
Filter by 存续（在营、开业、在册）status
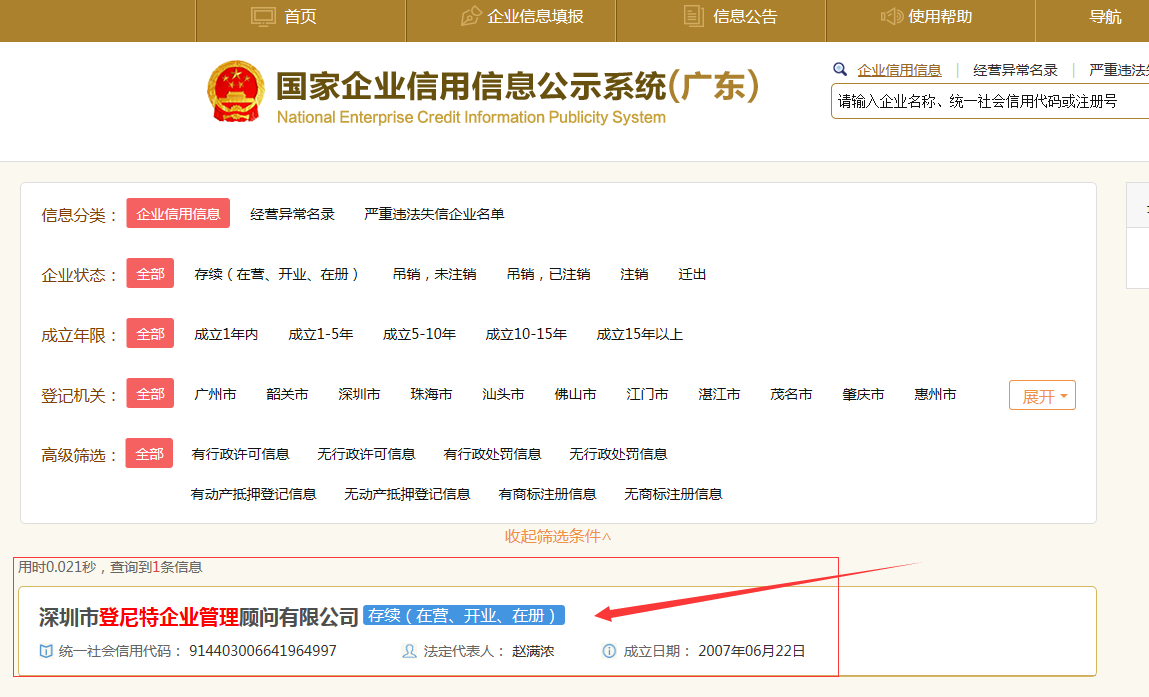[276, 274]
